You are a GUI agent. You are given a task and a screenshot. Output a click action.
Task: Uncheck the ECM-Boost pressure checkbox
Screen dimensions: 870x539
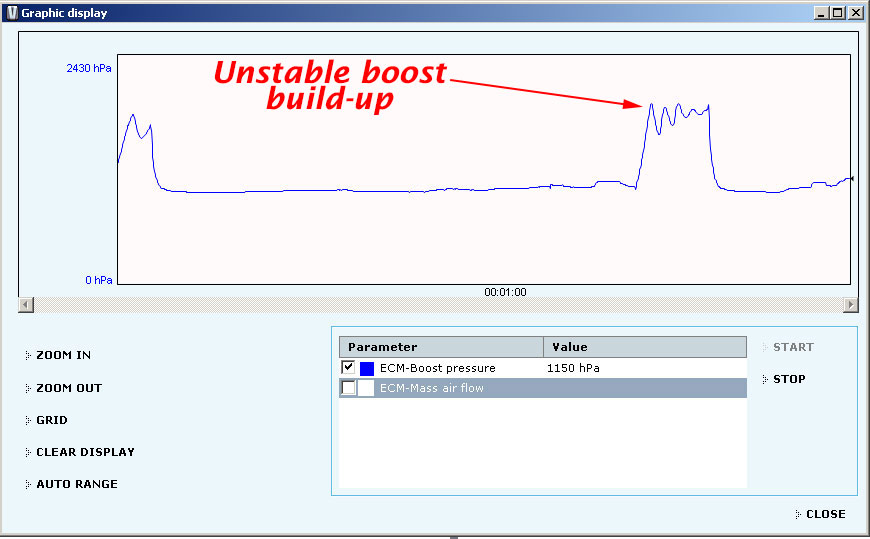pos(348,367)
